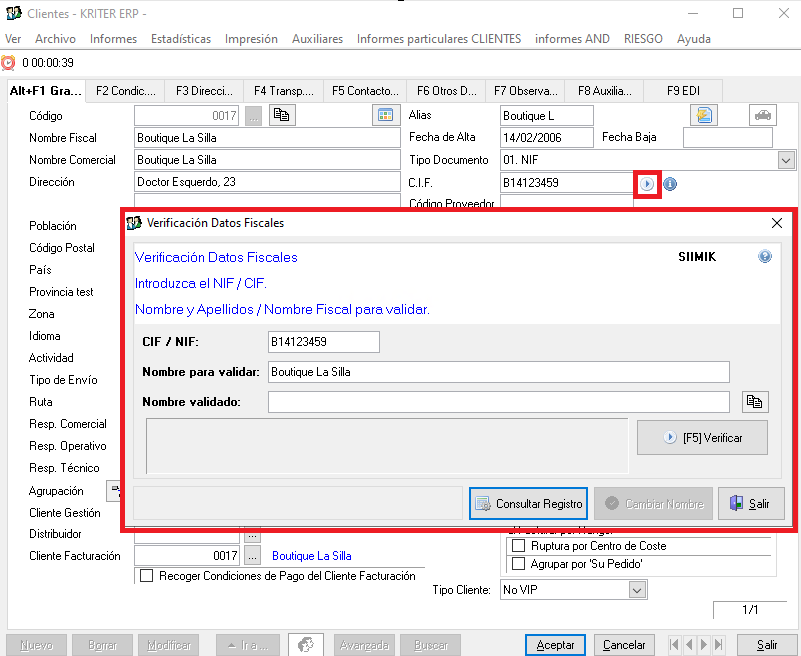The height and width of the screenshot is (656, 801).
Task: Copy the Nombre validado field value
Action: (x=755, y=402)
